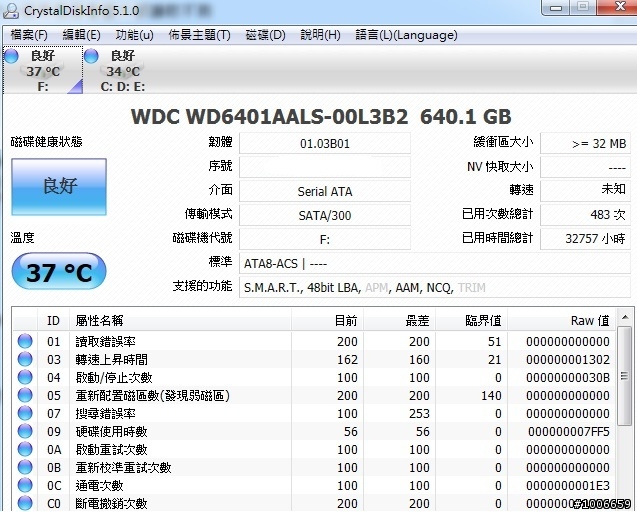Close the CrystalDiskInfo window
The height and width of the screenshot is (512, 637).
620,7
